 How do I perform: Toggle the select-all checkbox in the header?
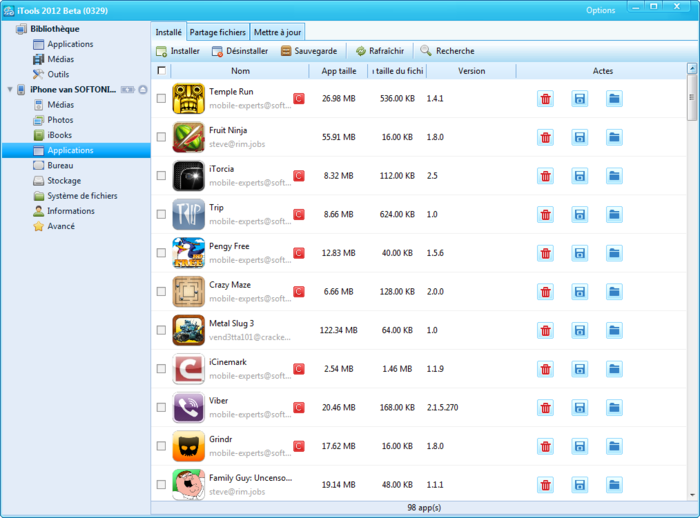click(x=161, y=71)
